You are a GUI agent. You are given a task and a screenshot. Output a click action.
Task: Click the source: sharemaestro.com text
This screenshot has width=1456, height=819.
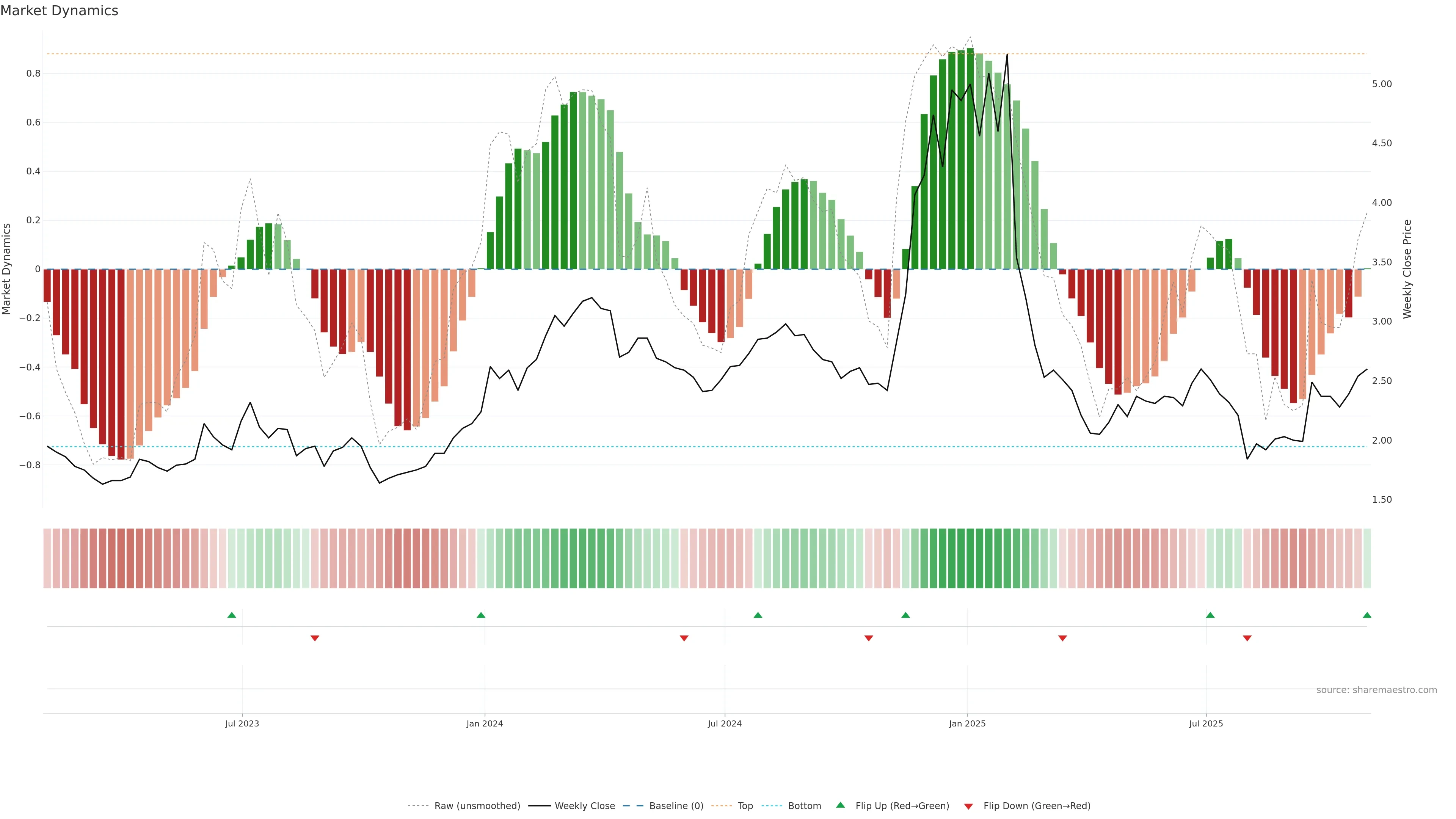pyautogui.click(x=1376, y=690)
